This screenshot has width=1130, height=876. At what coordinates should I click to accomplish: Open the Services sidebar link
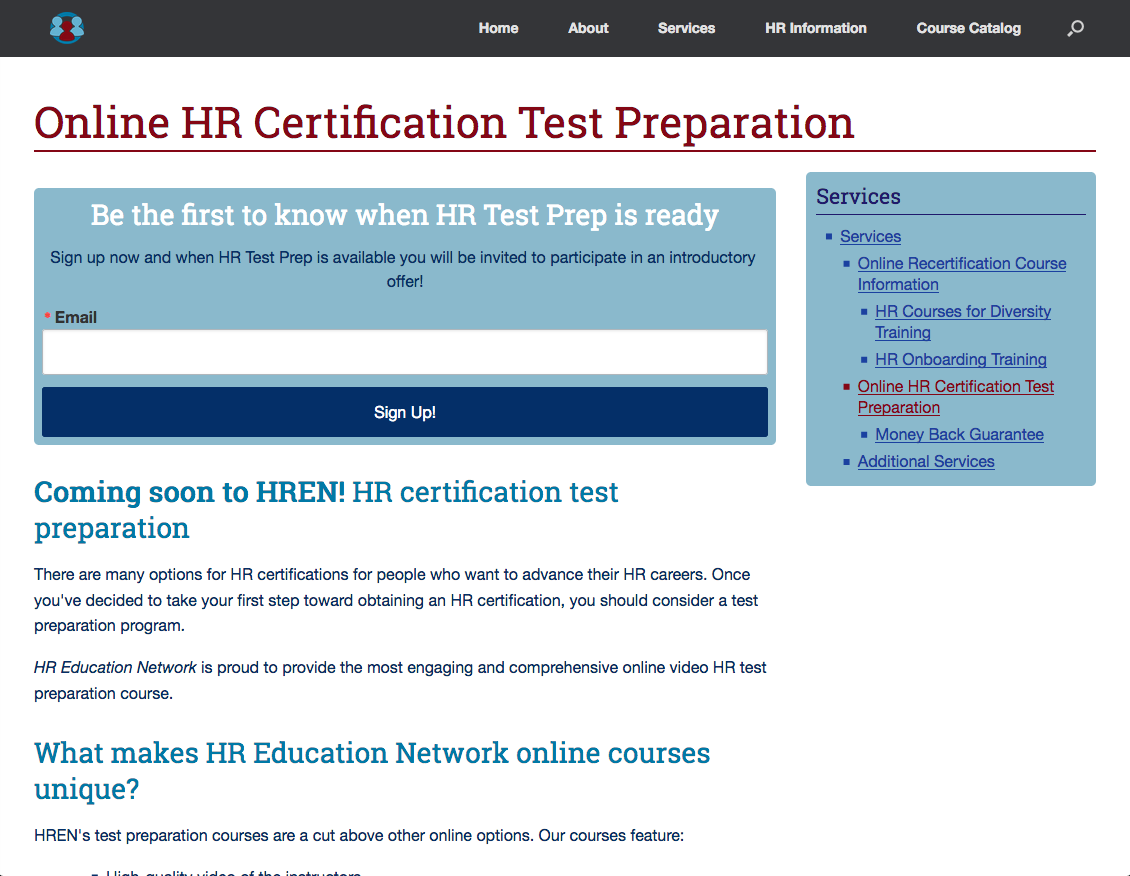click(870, 237)
